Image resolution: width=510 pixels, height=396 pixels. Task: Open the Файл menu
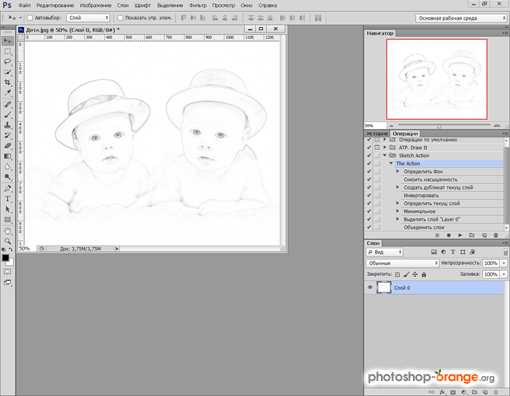[25, 5]
